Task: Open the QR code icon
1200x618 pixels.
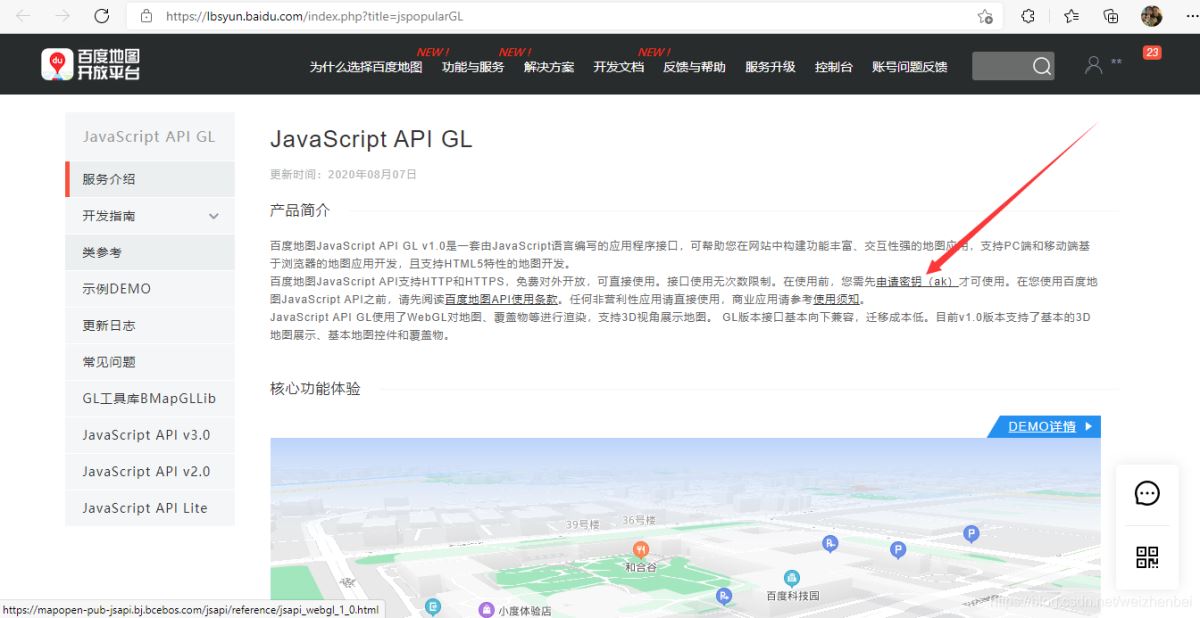Action: 1147,558
